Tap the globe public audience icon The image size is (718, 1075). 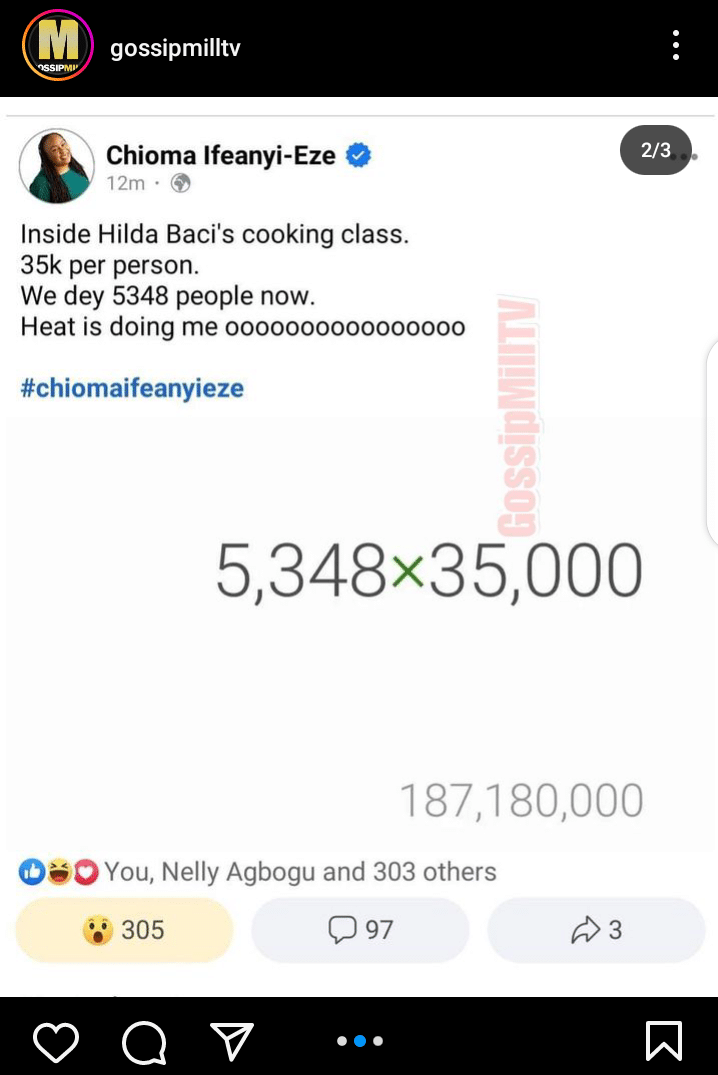click(180, 183)
